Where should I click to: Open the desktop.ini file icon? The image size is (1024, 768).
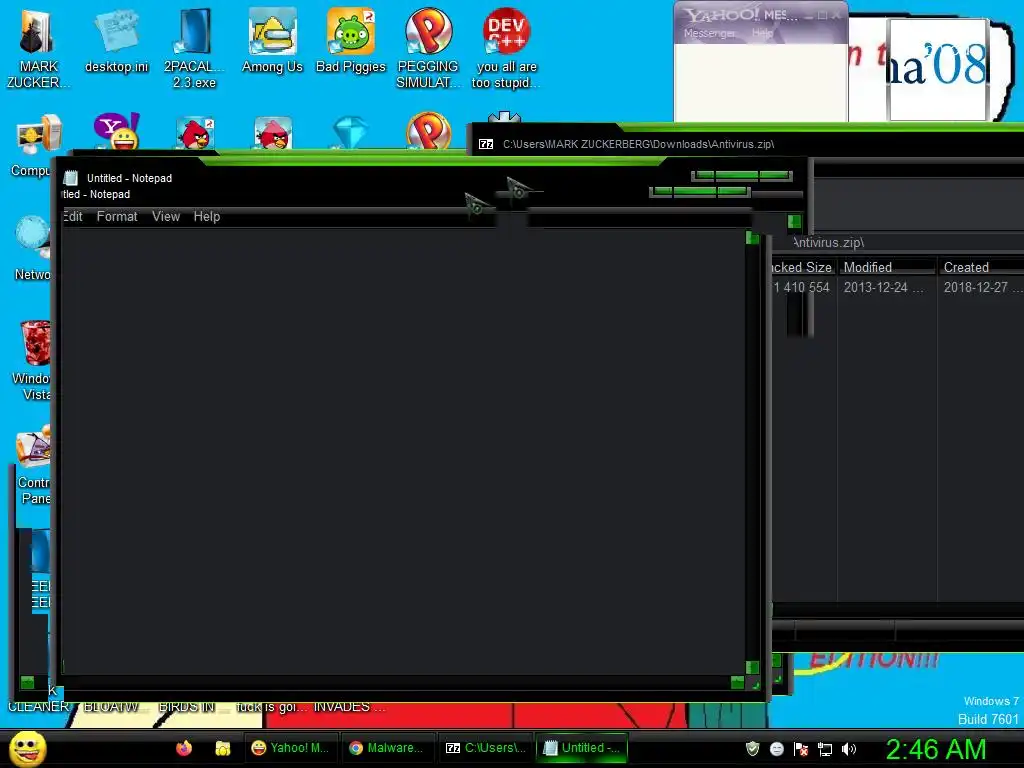pos(116,40)
